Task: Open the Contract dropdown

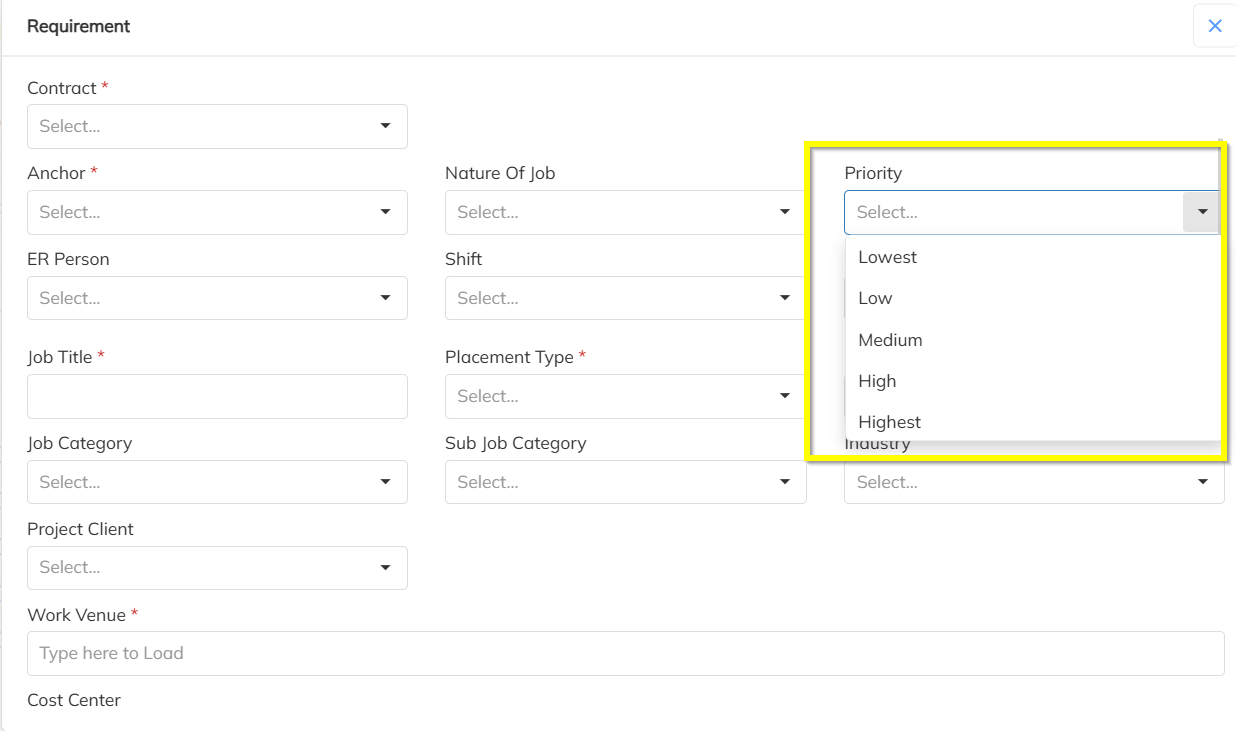Action: (x=217, y=127)
